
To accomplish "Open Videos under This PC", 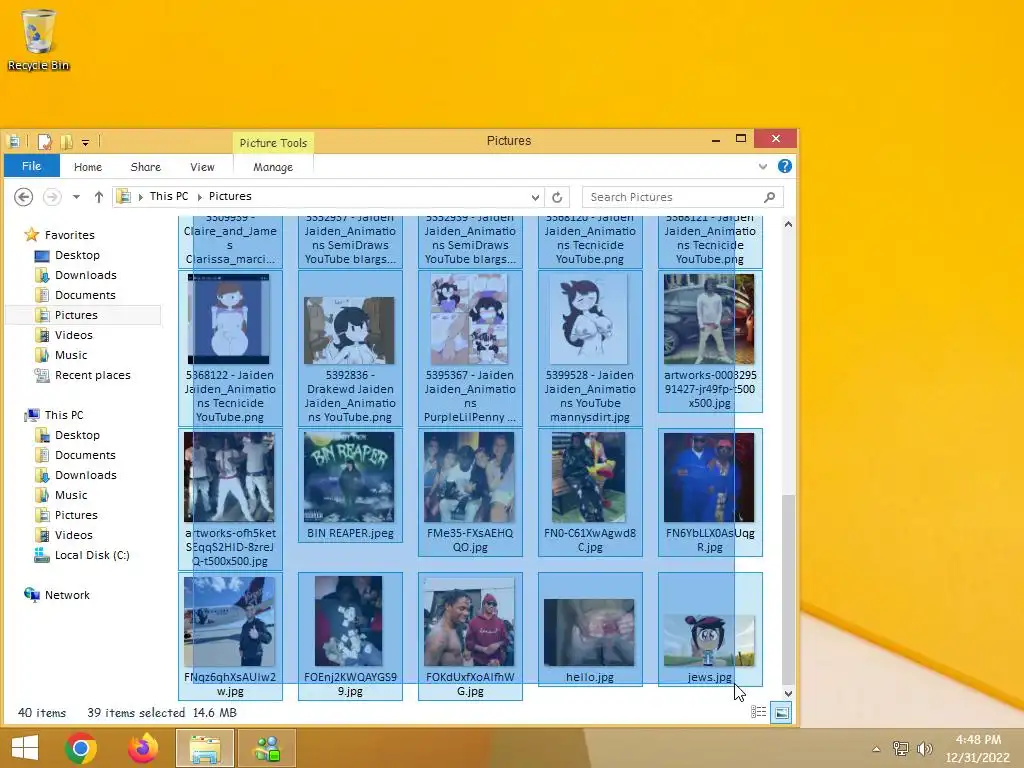I will (73, 535).
